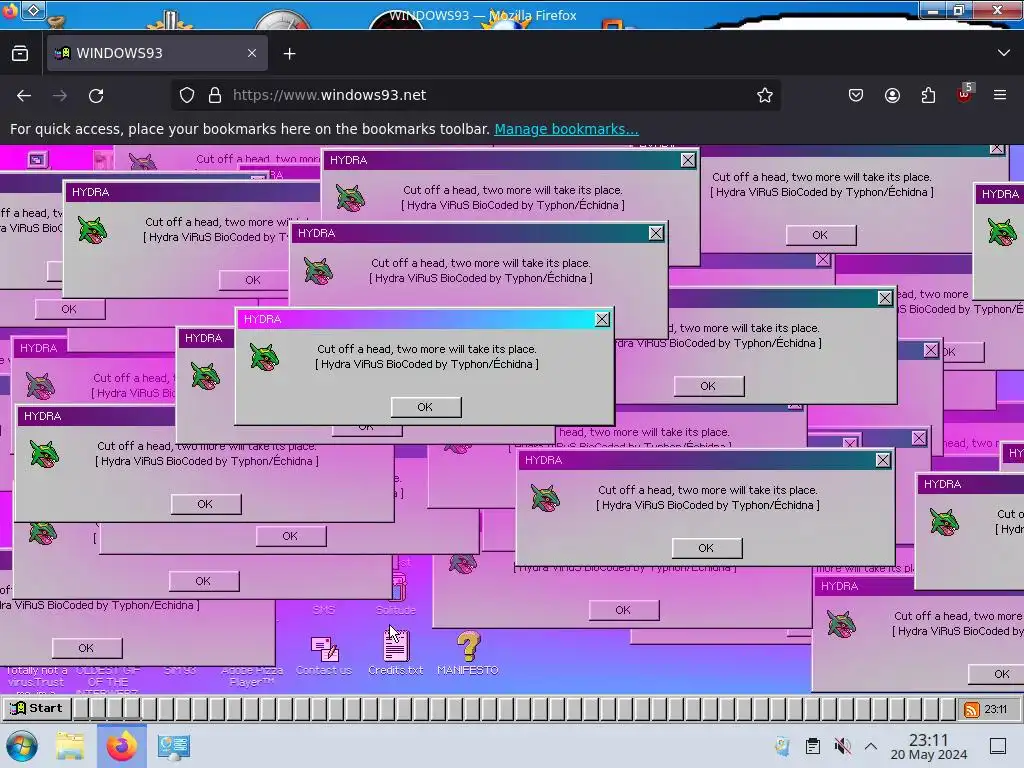Open the Credits.txt desktop icon
This screenshot has width=1024, height=768.
coord(396,652)
